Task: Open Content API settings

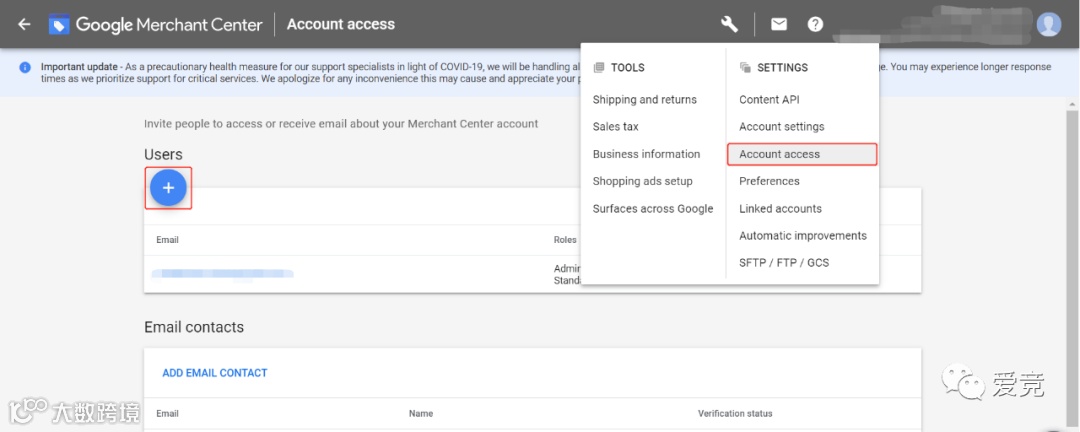Action: point(769,100)
